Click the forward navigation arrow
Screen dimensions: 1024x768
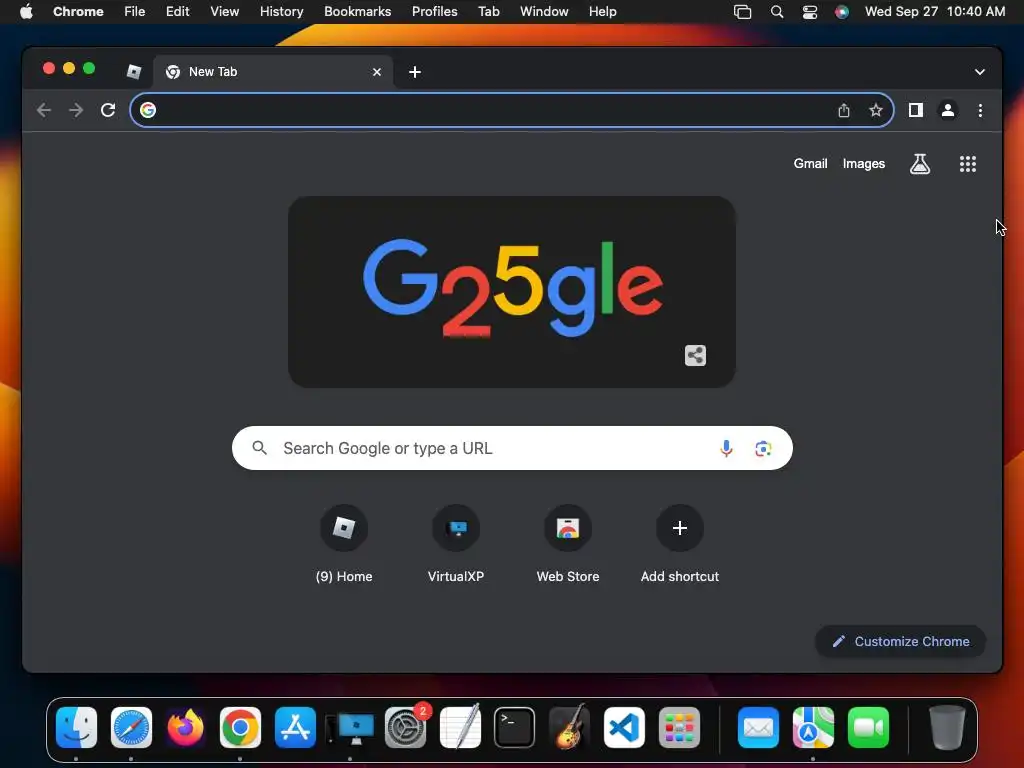coord(76,110)
